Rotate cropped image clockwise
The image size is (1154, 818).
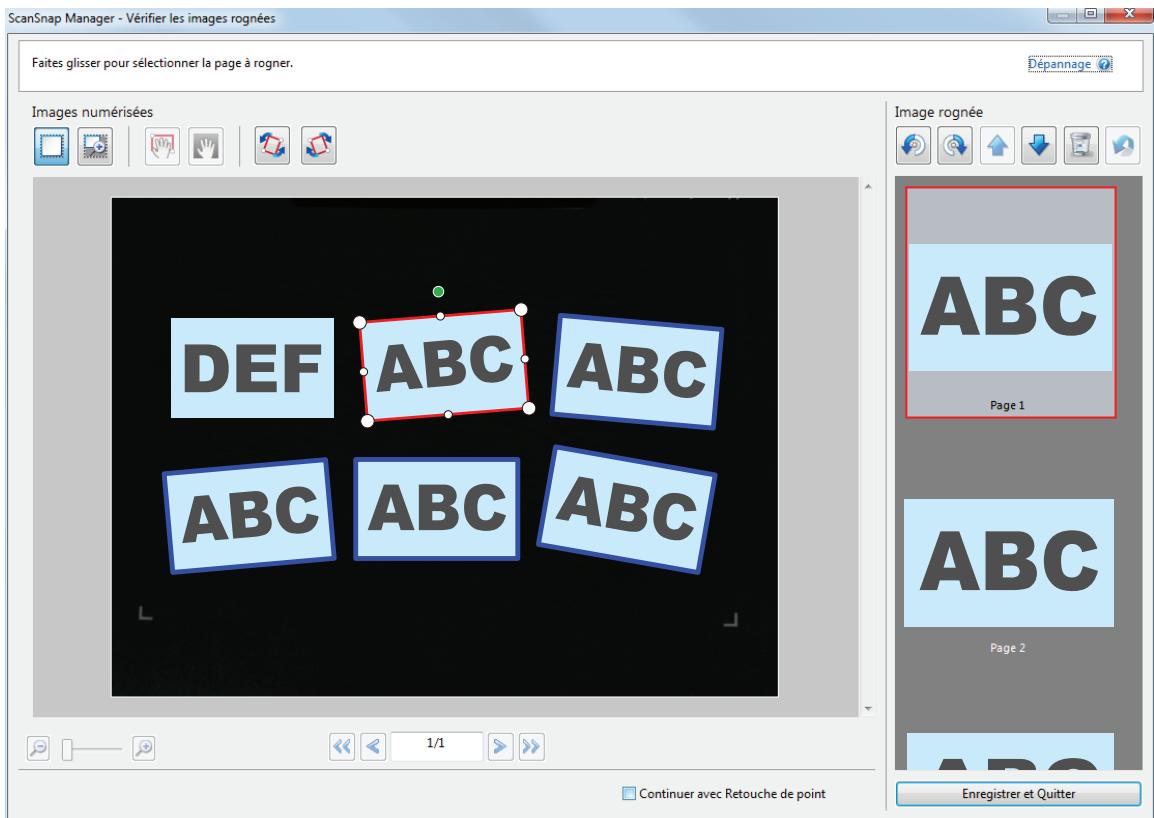click(955, 145)
